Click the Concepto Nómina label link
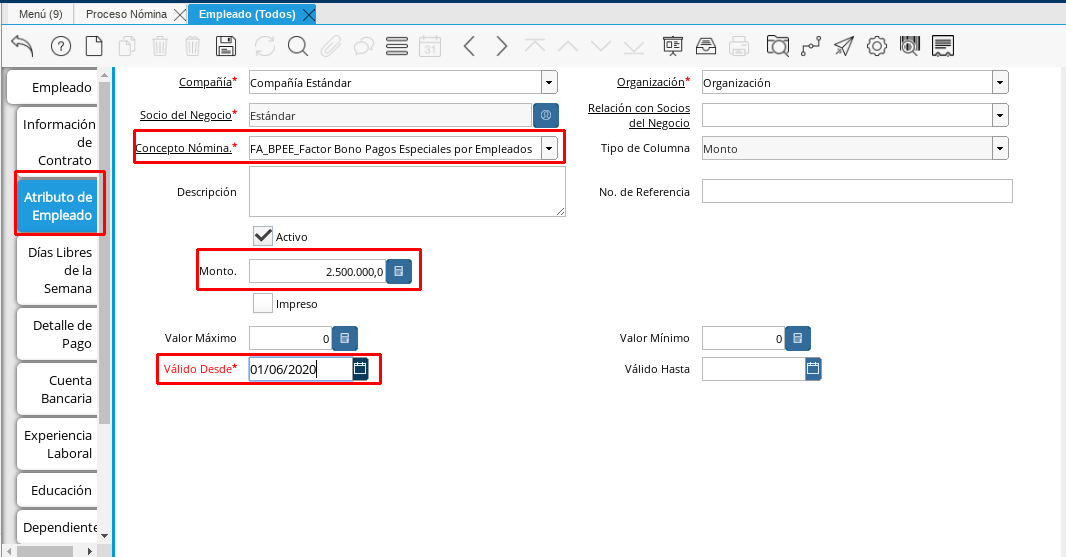 click(184, 148)
